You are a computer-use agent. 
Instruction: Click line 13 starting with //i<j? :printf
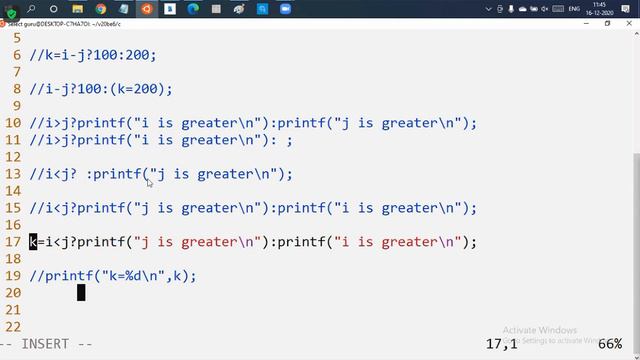coord(161,174)
